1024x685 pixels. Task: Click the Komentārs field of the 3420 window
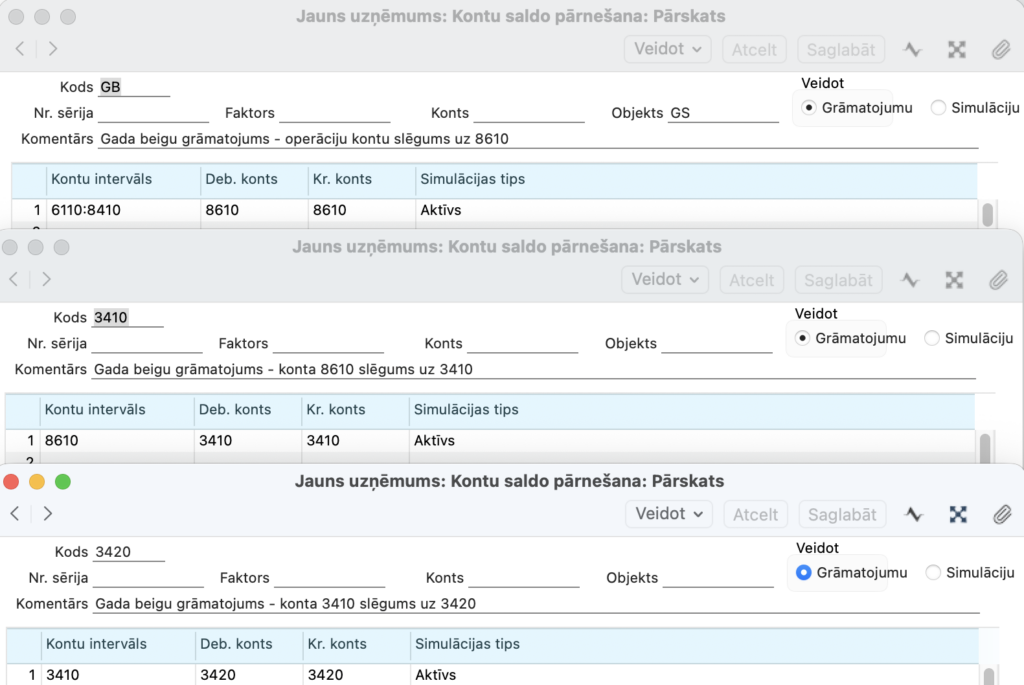pyautogui.click(x=537, y=603)
